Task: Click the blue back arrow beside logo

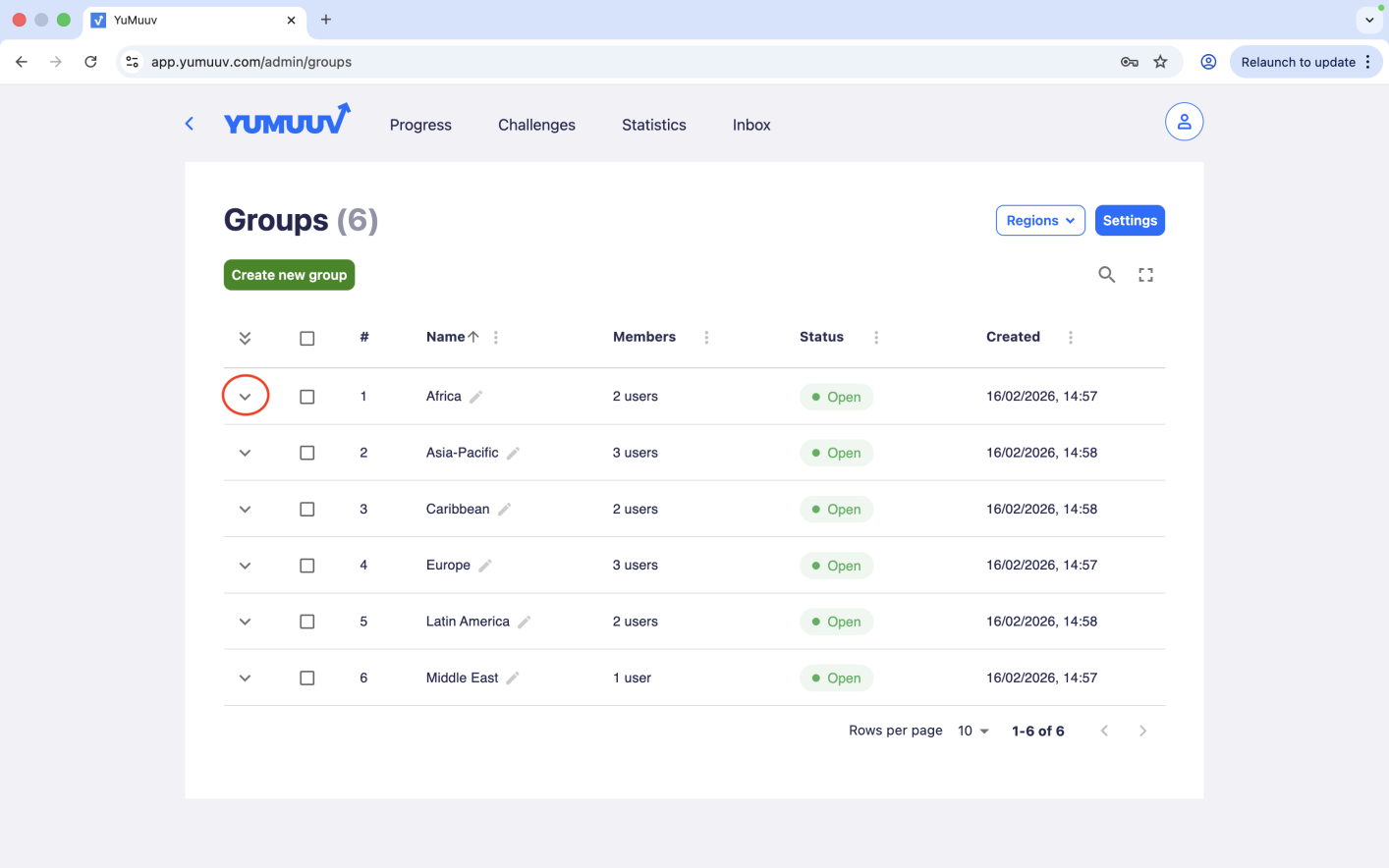Action: tap(190, 124)
